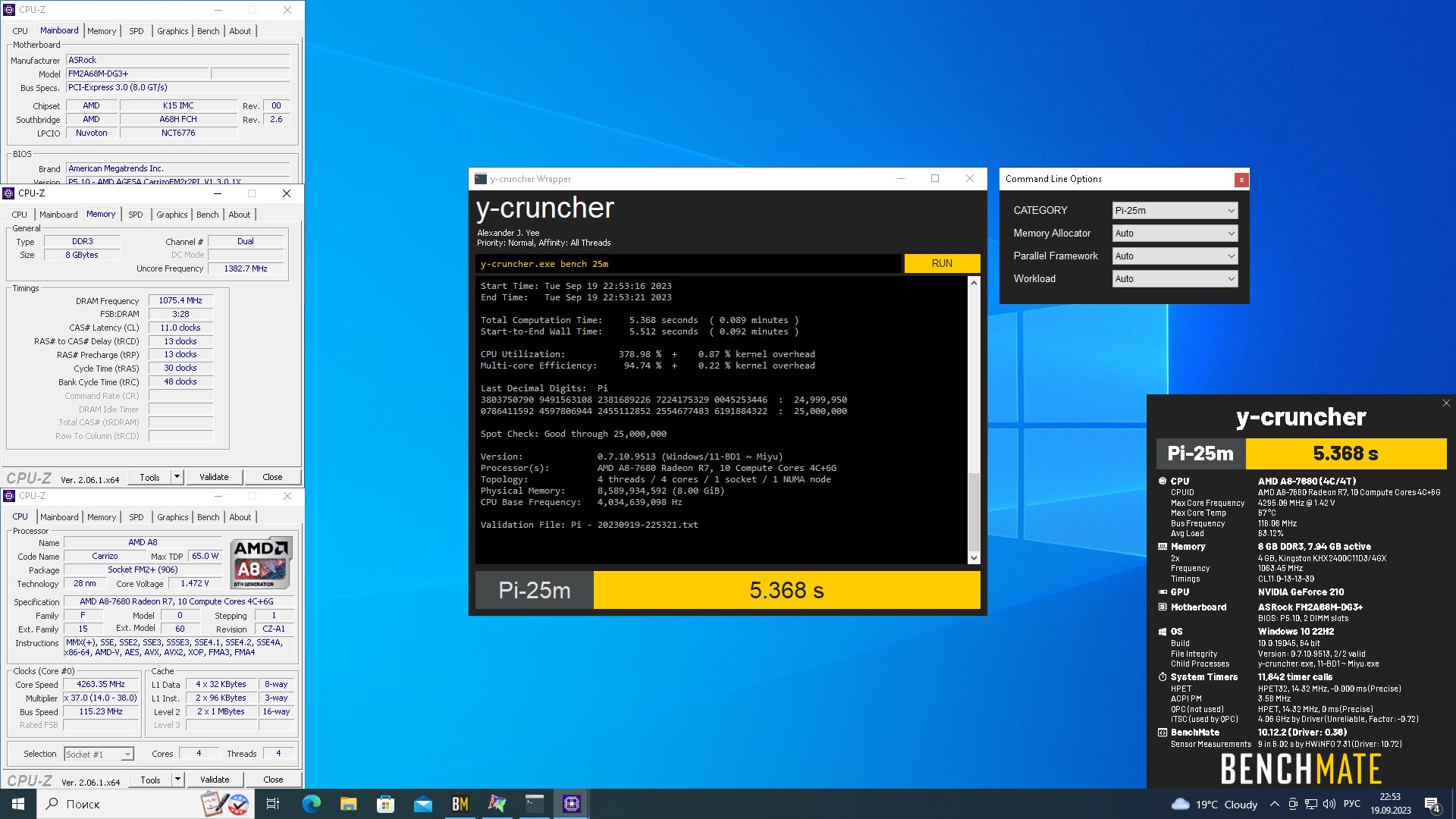Click the DRAM Frequency 1075.4 MHz value
The width and height of the screenshot is (1456, 819).
coord(180,300)
